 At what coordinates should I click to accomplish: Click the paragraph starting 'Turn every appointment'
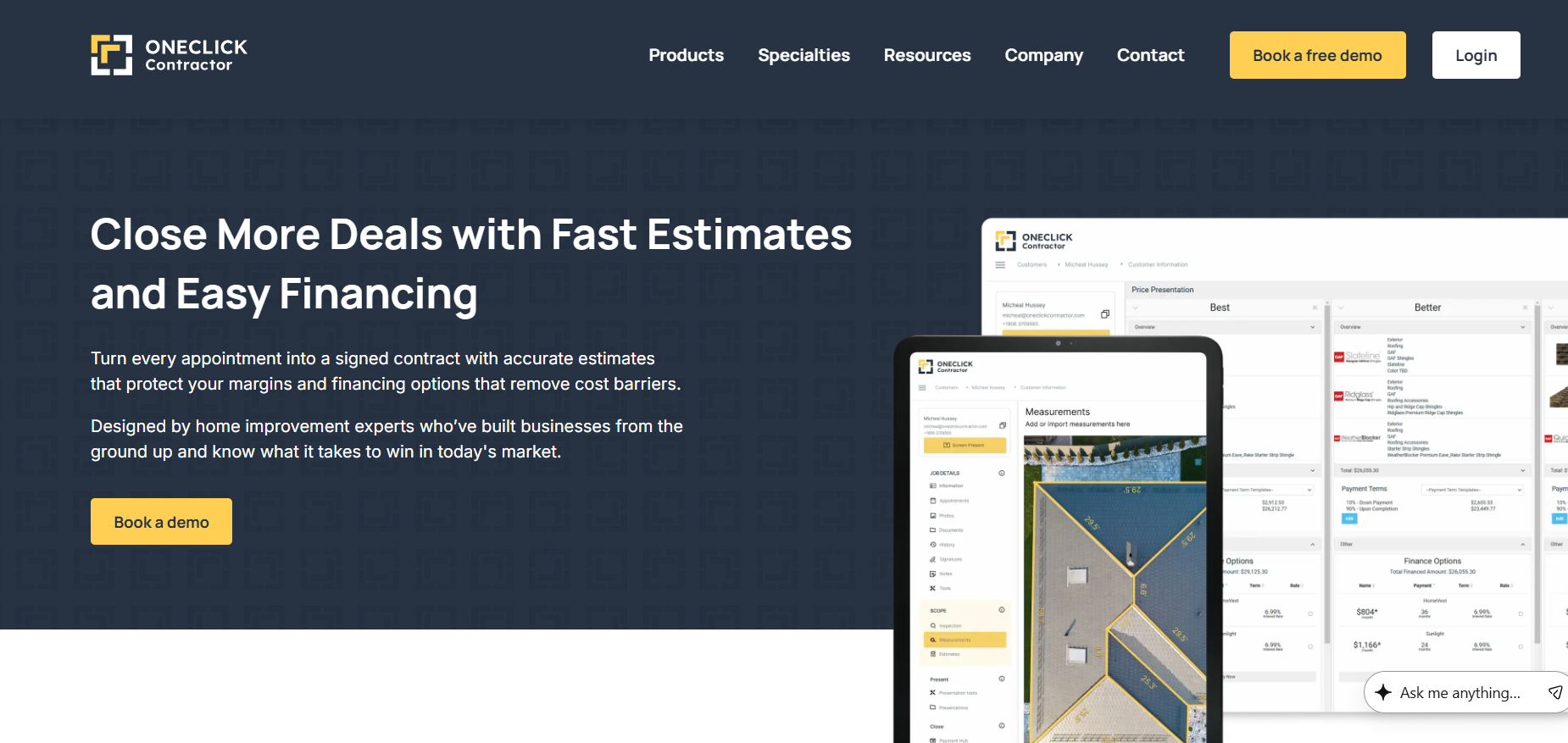pyautogui.click(x=386, y=371)
